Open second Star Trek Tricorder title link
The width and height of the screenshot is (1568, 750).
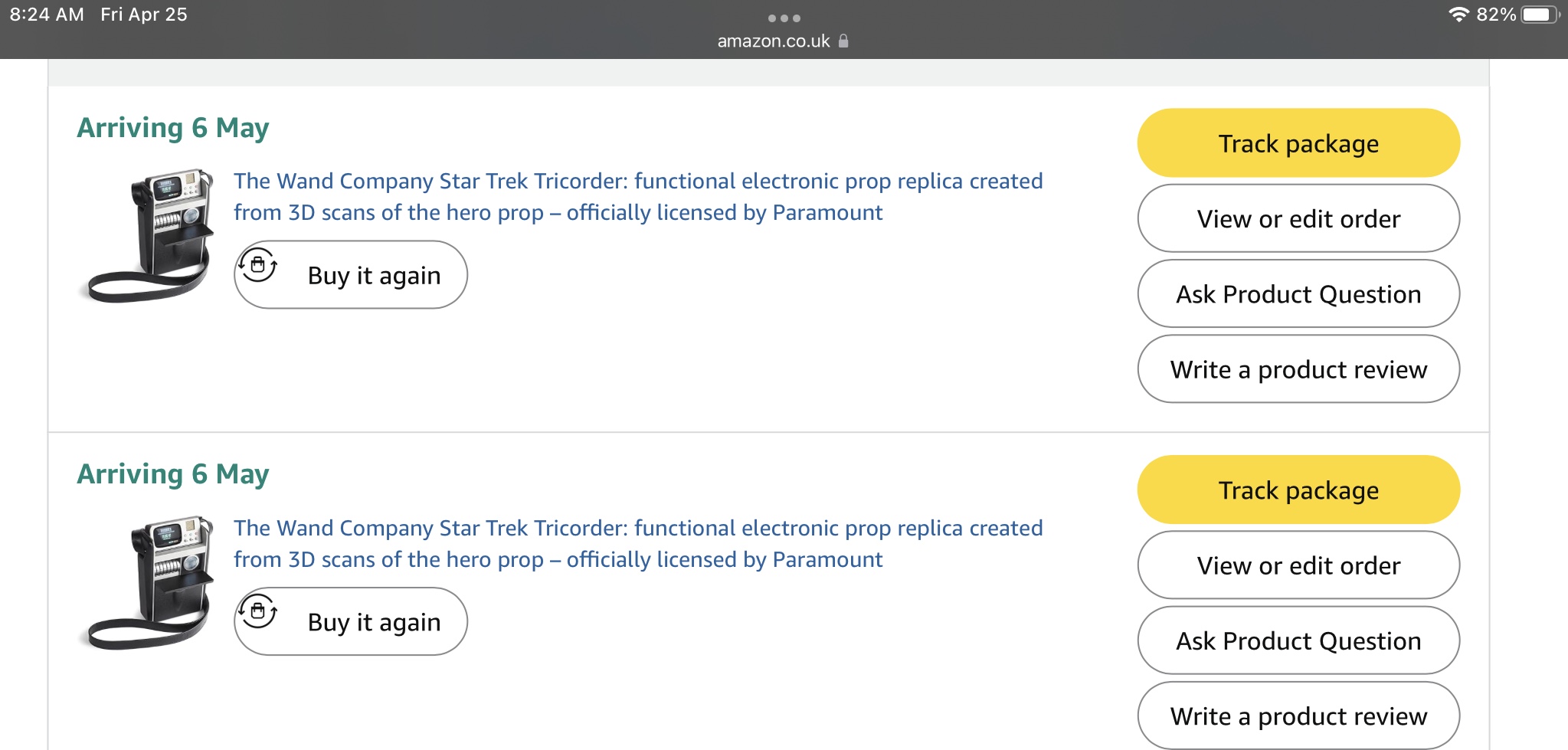click(x=638, y=543)
